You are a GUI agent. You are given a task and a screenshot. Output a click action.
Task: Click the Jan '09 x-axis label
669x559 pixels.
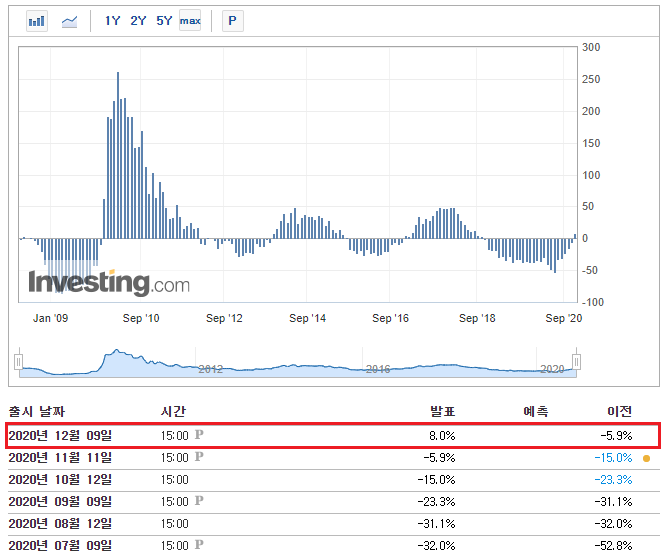point(50,318)
